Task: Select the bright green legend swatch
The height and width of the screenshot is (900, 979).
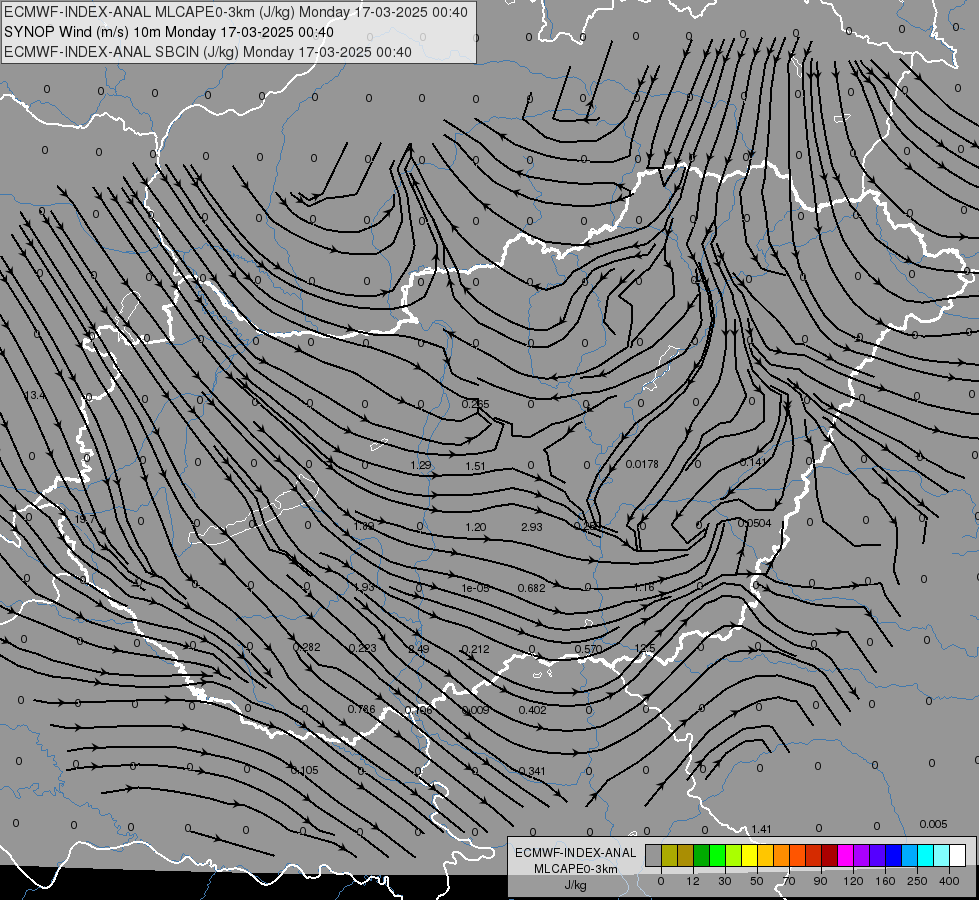Action: [x=717, y=855]
